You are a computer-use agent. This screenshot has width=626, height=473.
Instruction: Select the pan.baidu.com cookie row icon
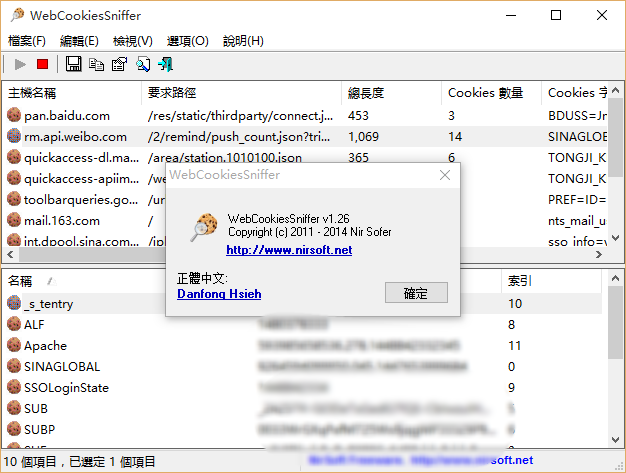[14, 115]
